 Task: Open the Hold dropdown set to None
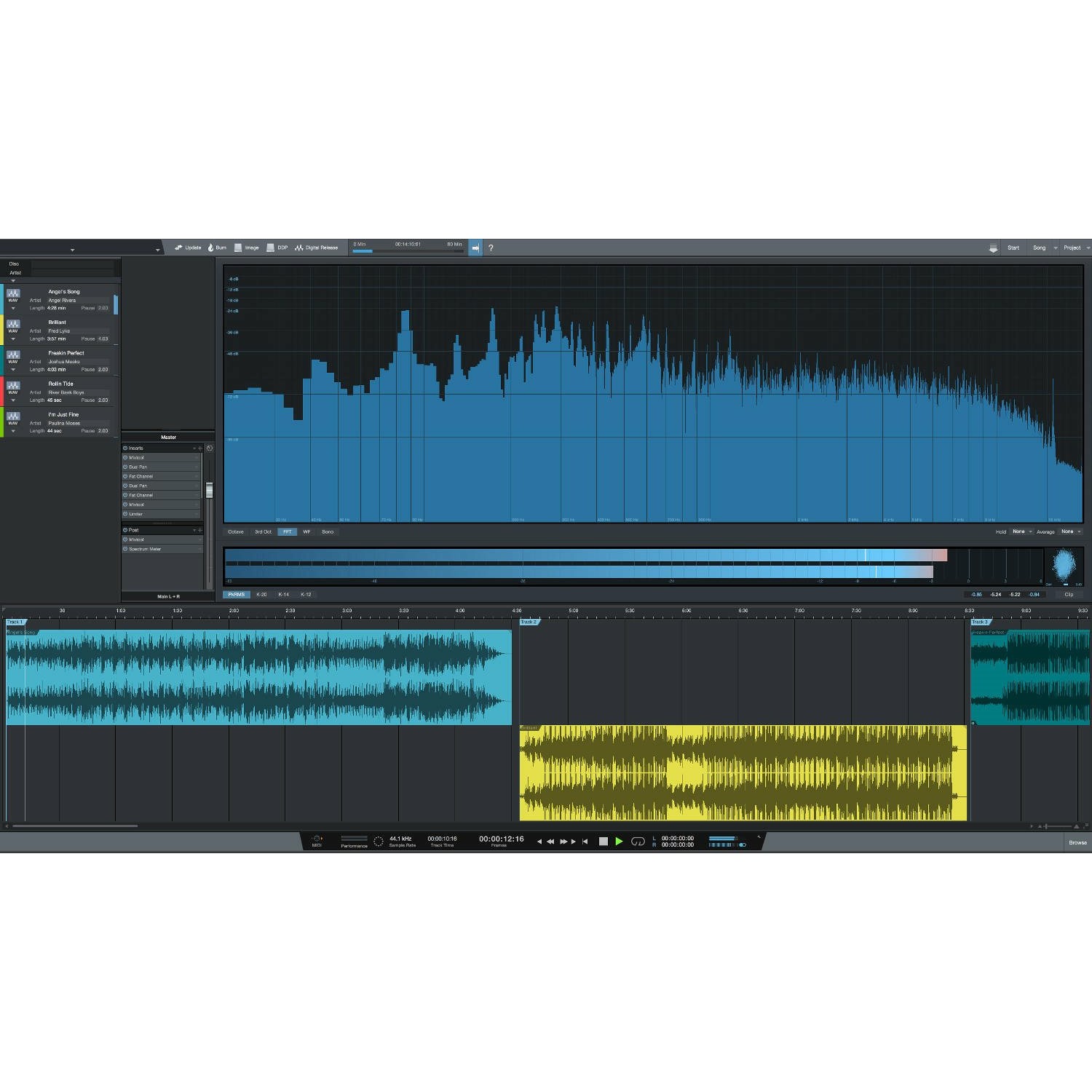point(1022,531)
